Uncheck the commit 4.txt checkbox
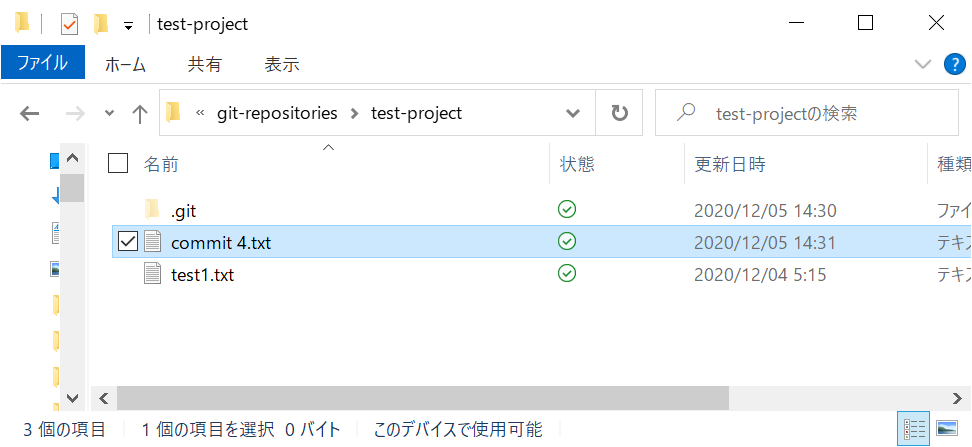Viewport: 972px width, 447px height. pyautogui.click(x=127, y=242)
